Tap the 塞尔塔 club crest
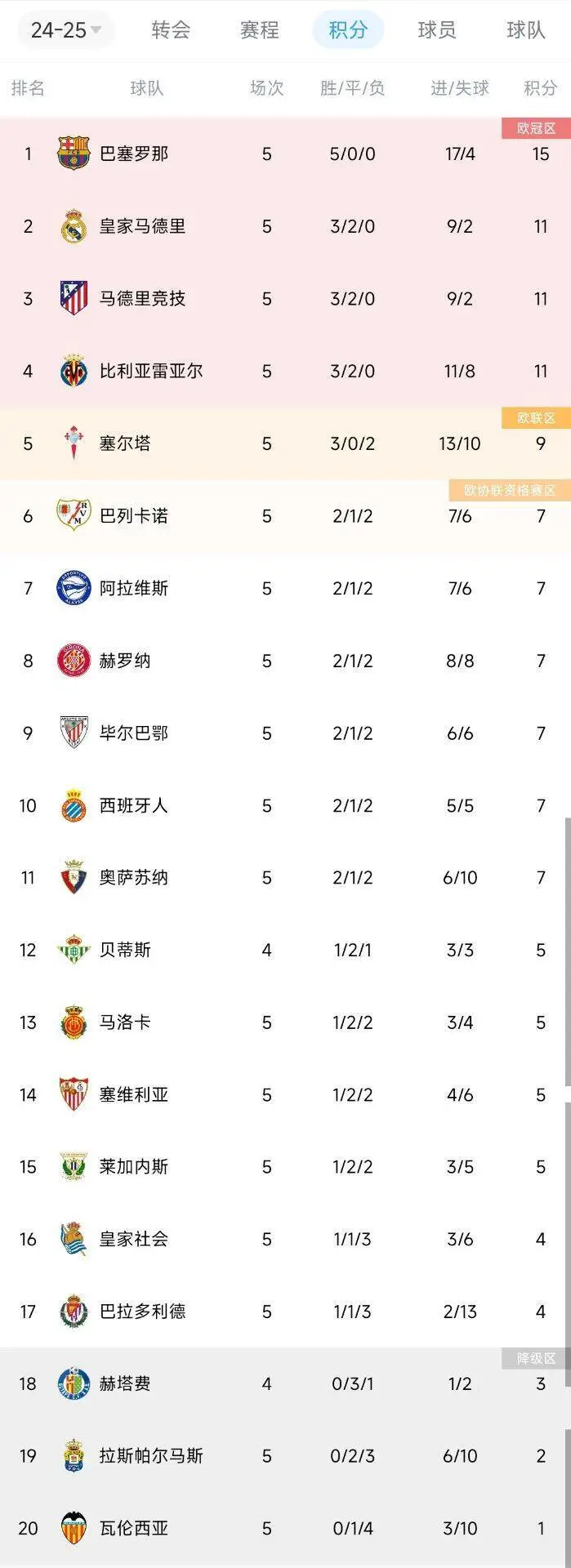Image resolution: width=571 pixels, height=1568 pixels. coord(74,443)
